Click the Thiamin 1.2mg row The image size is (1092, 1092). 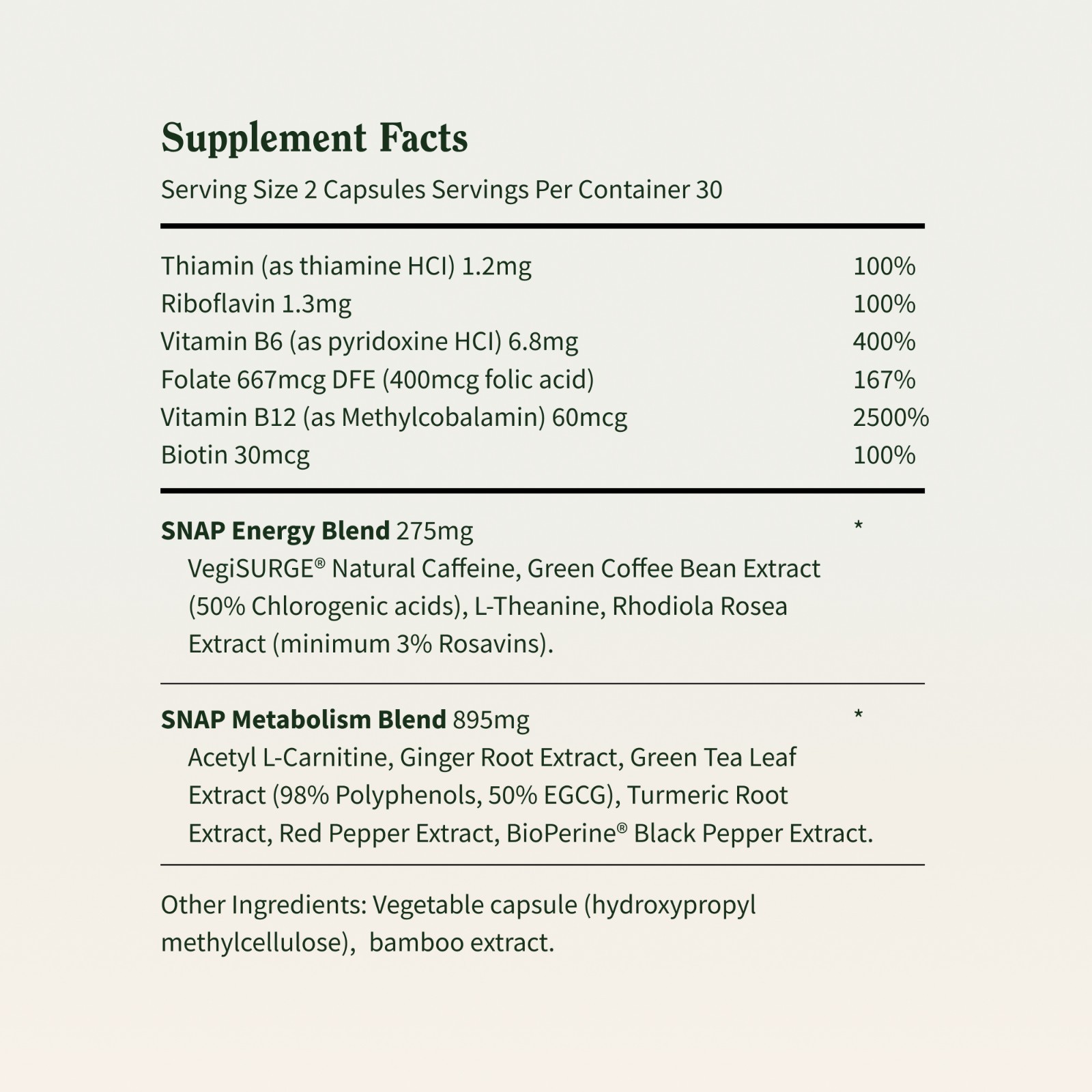(x=543, y=265)
